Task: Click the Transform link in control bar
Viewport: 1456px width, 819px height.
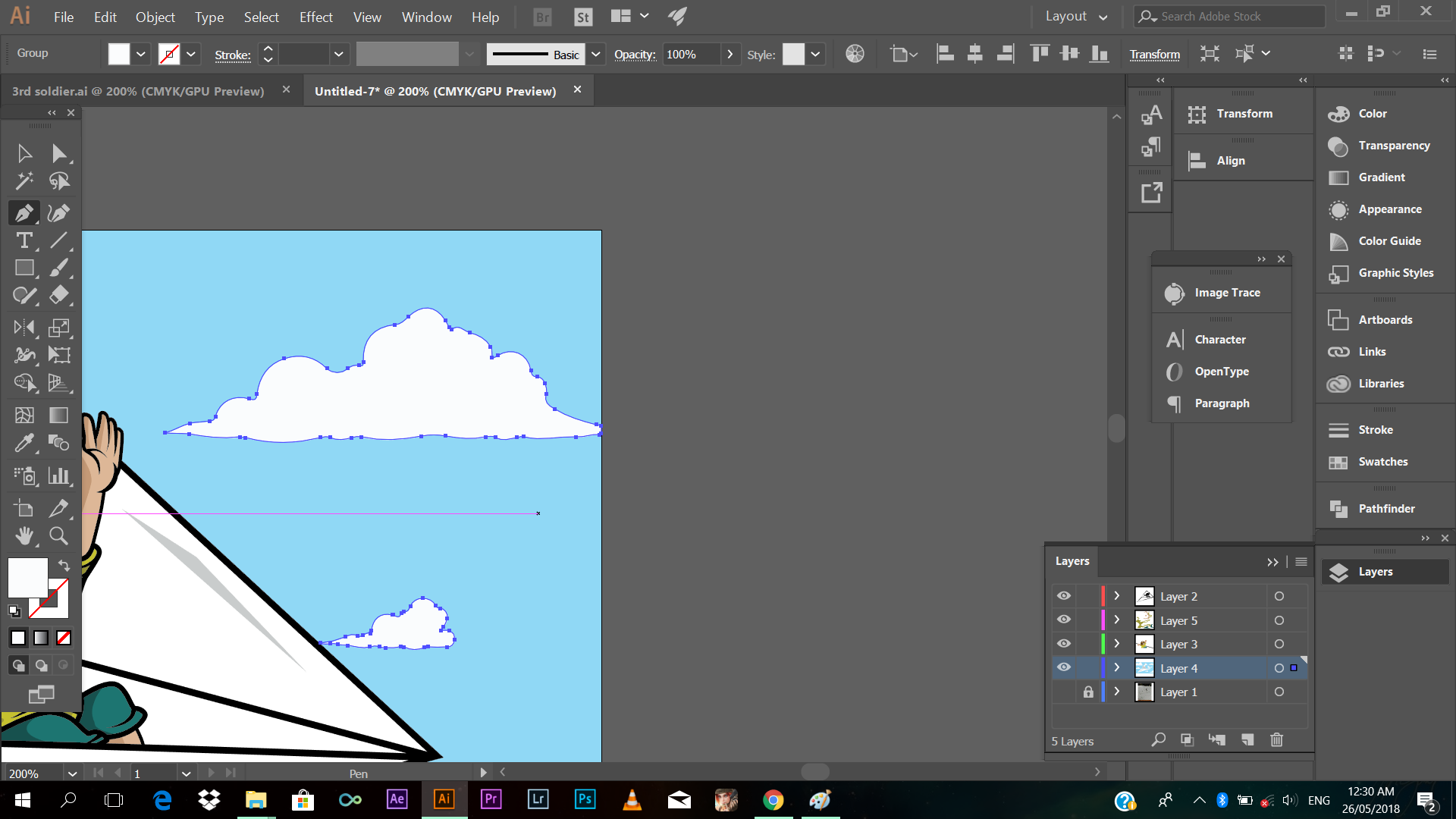Action: (x=1154, y=55)
